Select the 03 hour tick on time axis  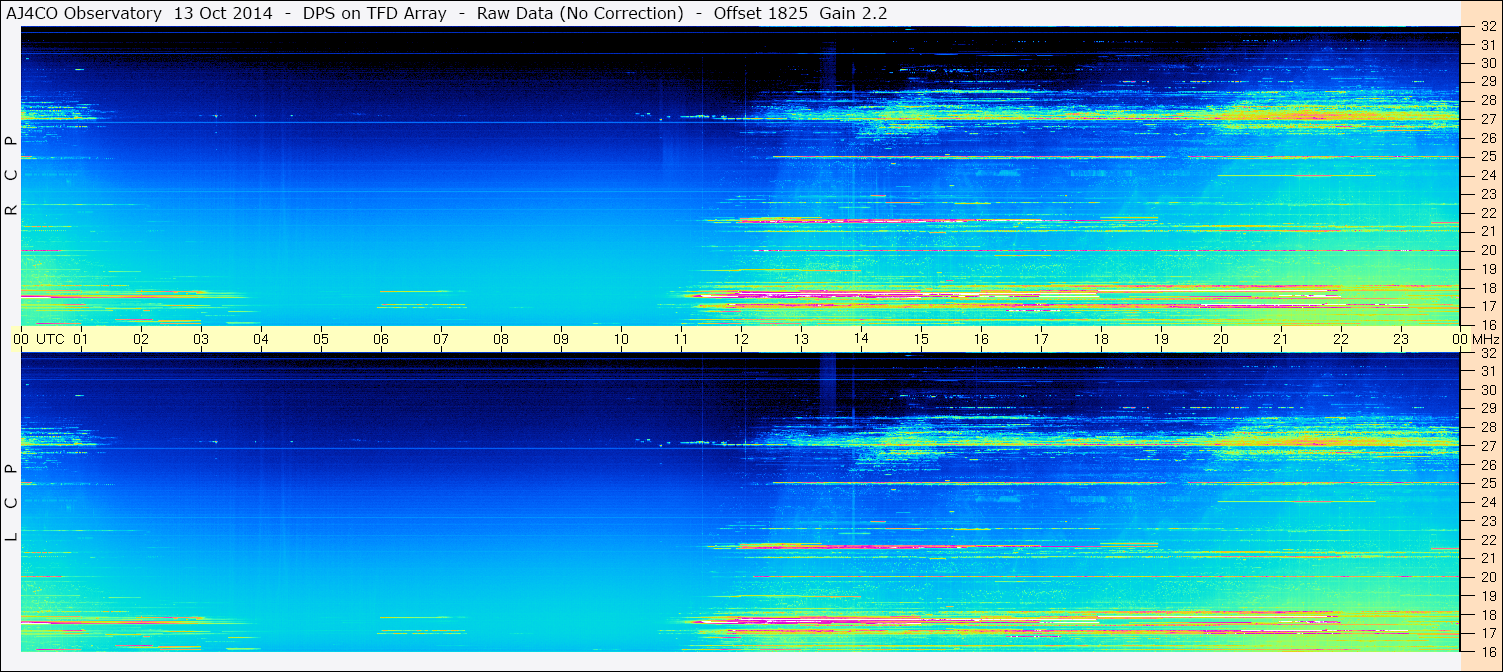point(201,340)
